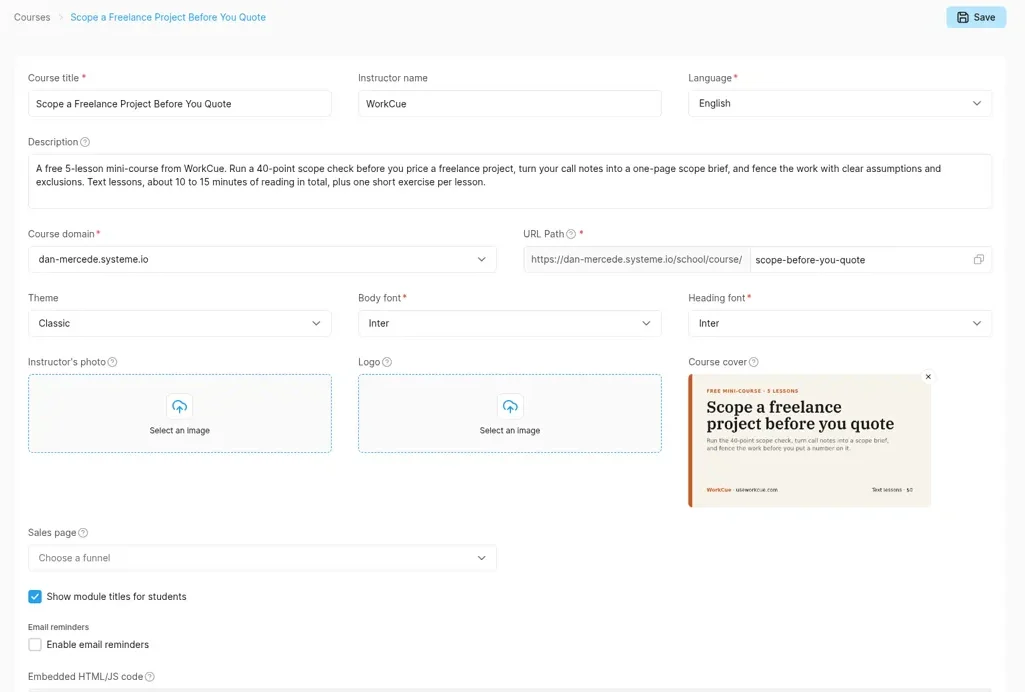
Task: Click the Course cover help icon
Action: [754, 362]
